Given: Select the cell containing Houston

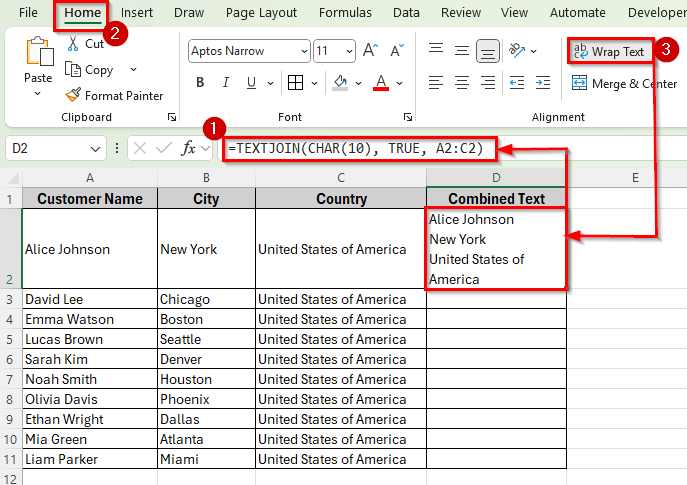Looking at the screenshot, I should (206, 379).
